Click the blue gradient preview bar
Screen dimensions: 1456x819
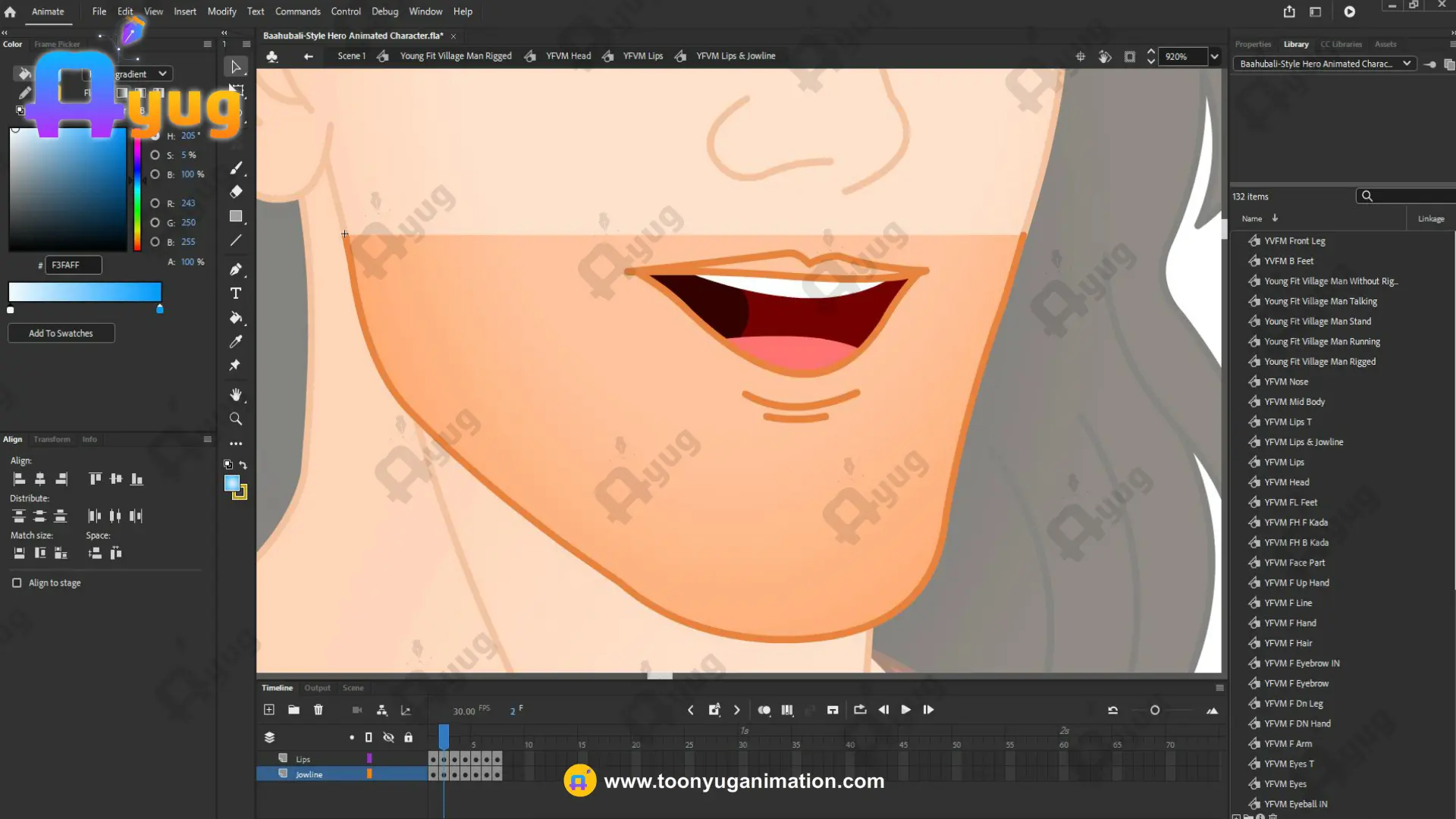click(x=85, y=292)
